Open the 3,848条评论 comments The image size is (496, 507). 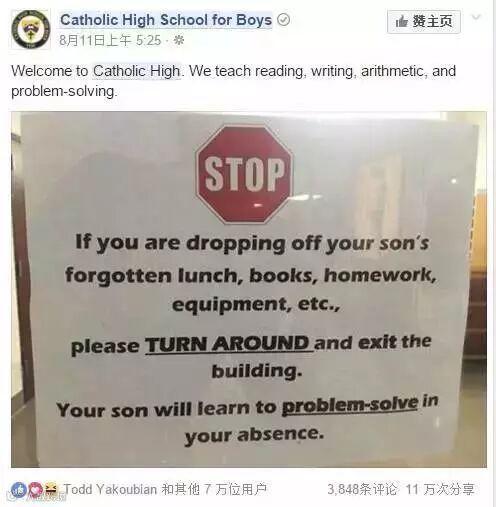click(362, 489)
